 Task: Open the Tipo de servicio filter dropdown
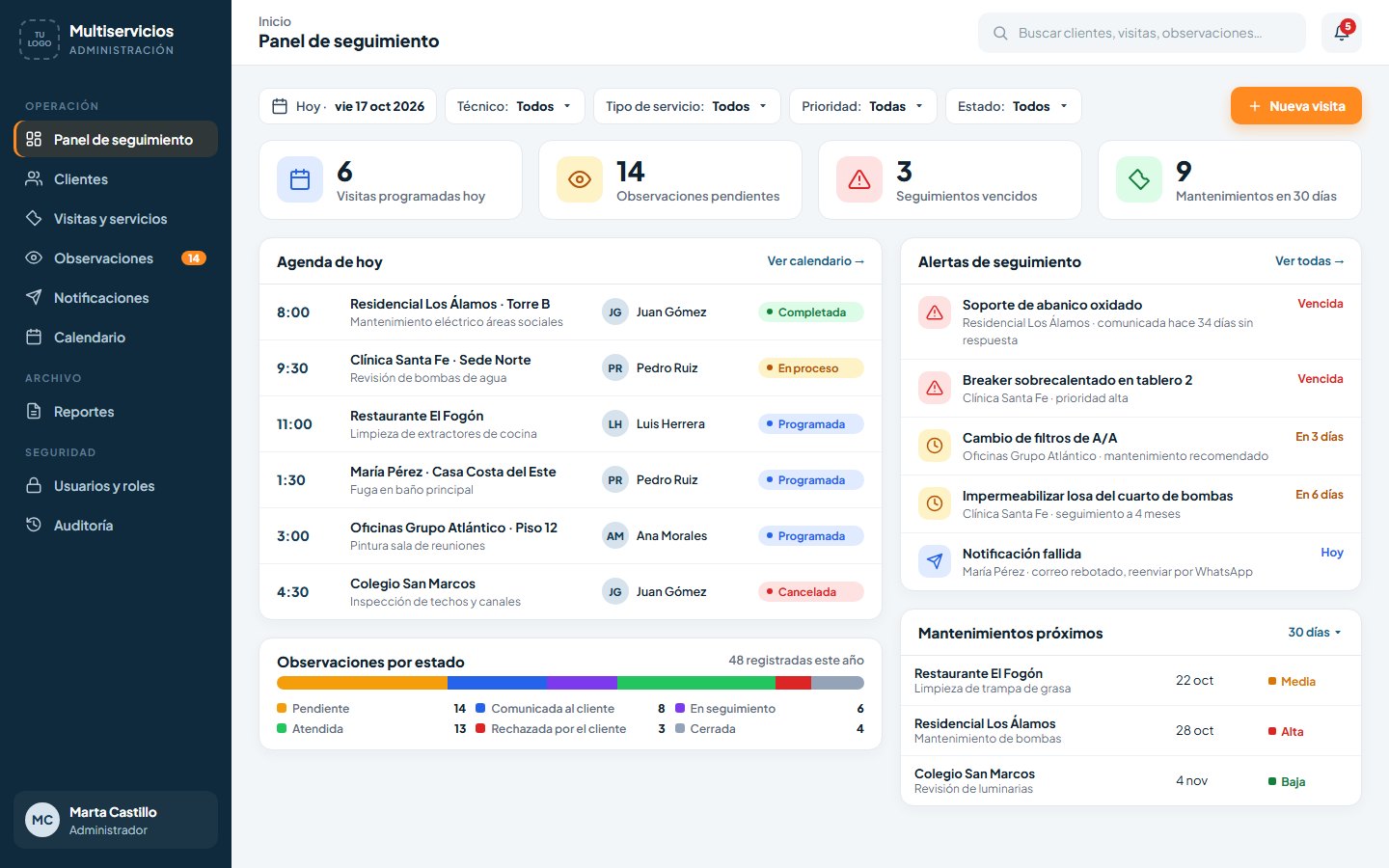click(x=687, y=106)
